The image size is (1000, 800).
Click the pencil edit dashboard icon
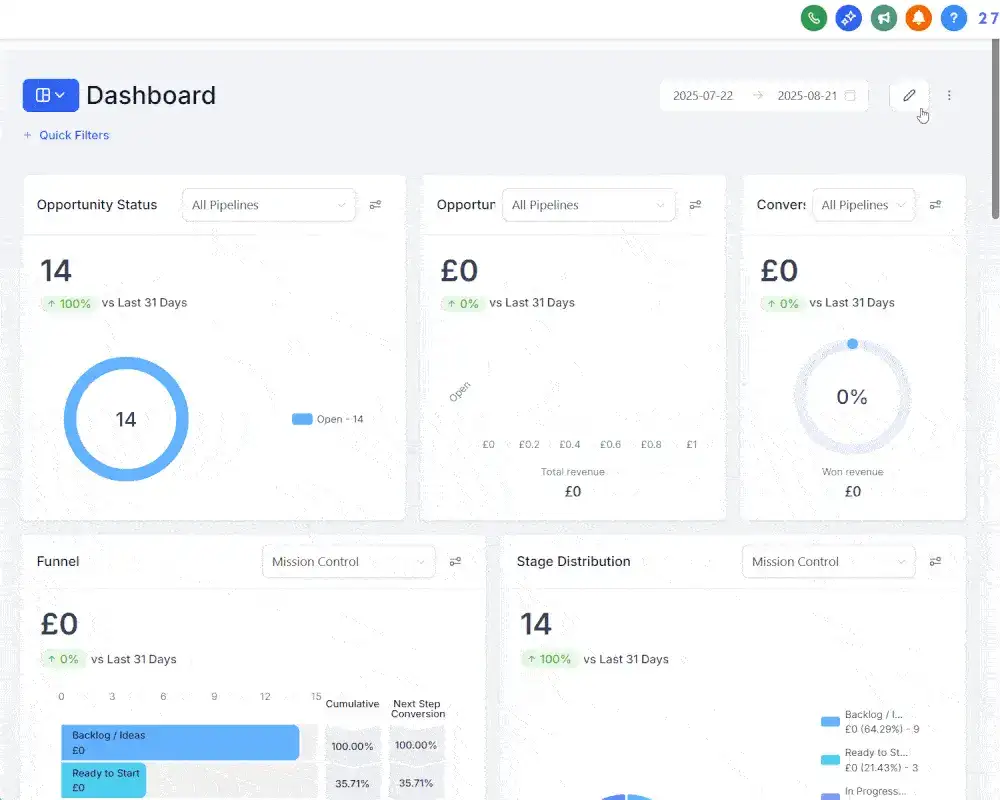click(x=909, y=95)
